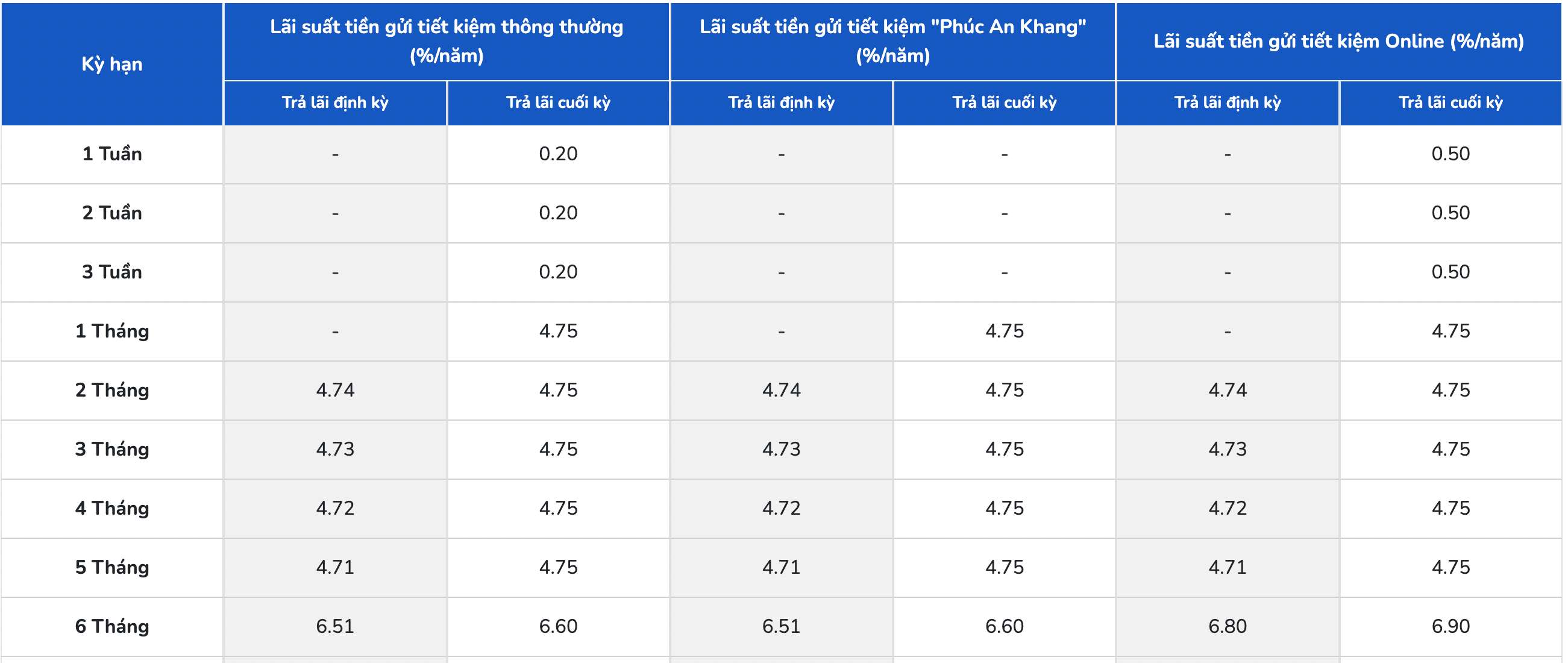Image resolution: width=1568 pixels, height=663 pixels.
Task: Click the 0.20 rate in 3 Tuần row
Action: 558,272
